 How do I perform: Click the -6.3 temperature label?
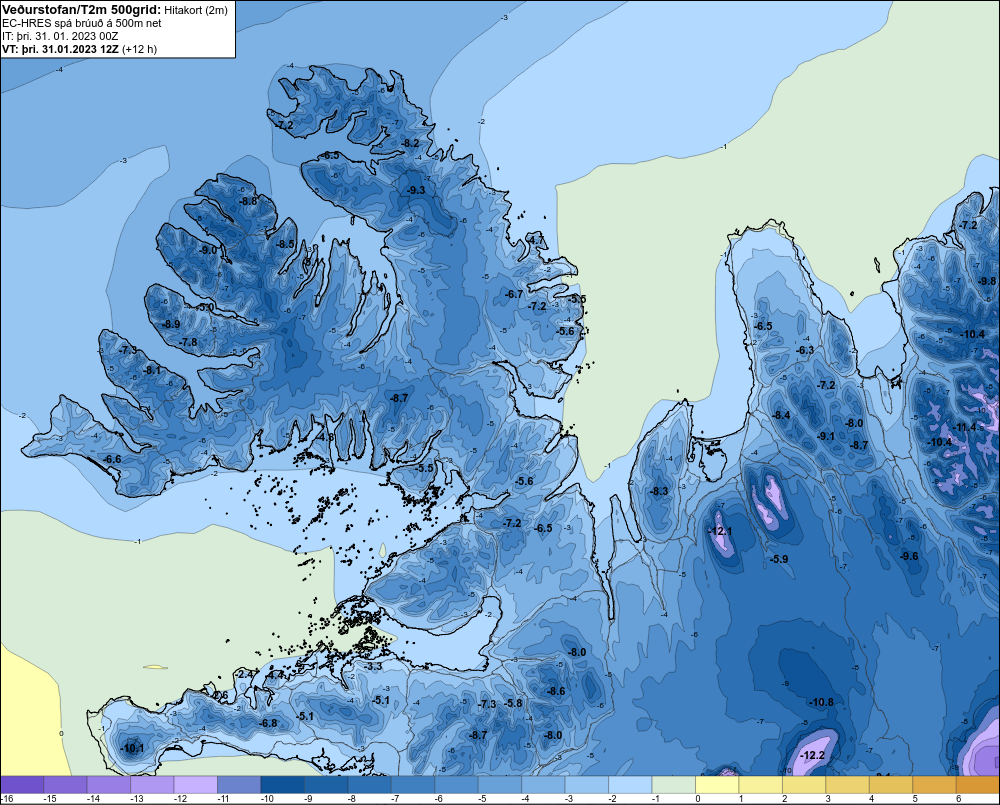(805, 350)
